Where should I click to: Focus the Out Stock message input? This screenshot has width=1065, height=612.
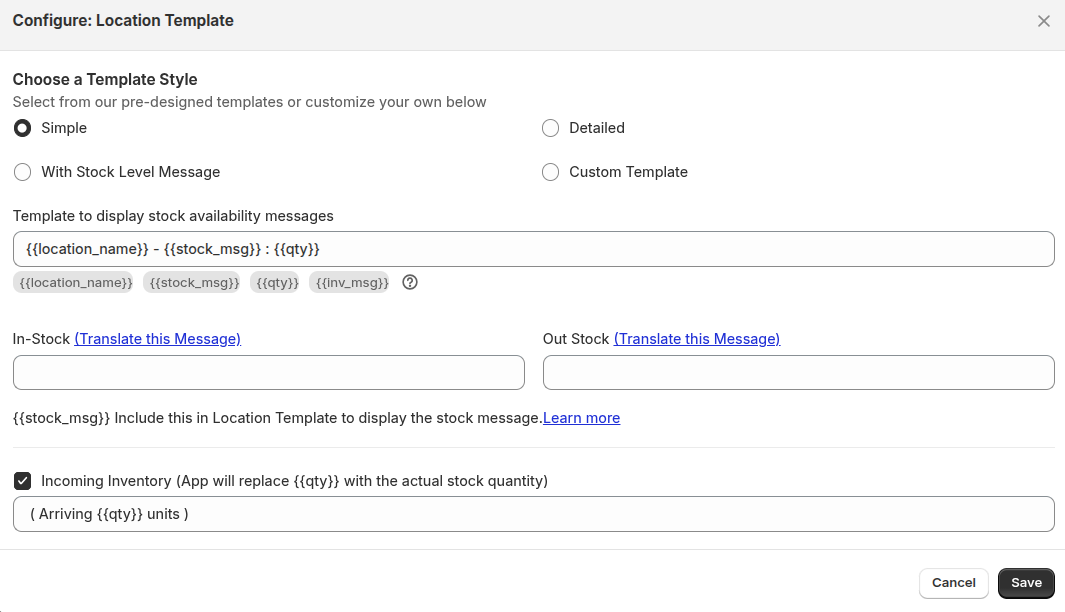click(798, 372)
